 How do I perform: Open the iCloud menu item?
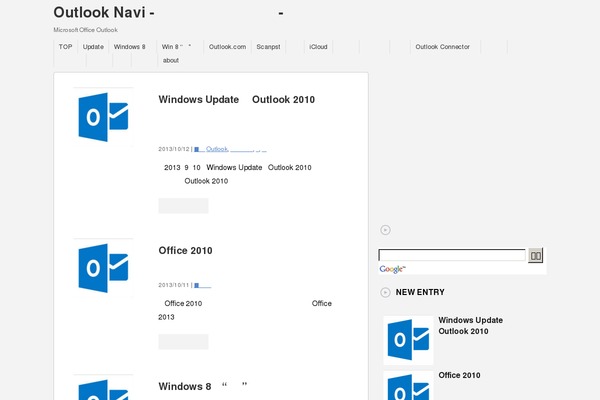coord(318,47)
